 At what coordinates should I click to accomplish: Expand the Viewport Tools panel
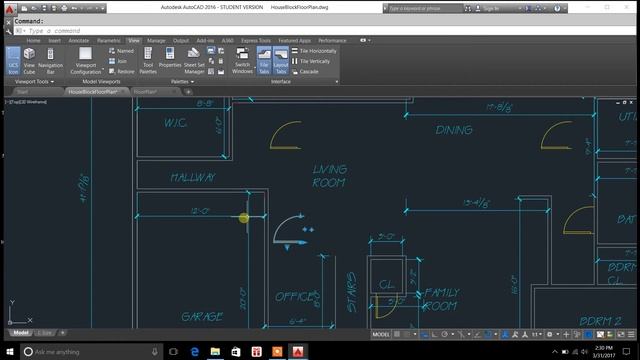pos(34,82)
